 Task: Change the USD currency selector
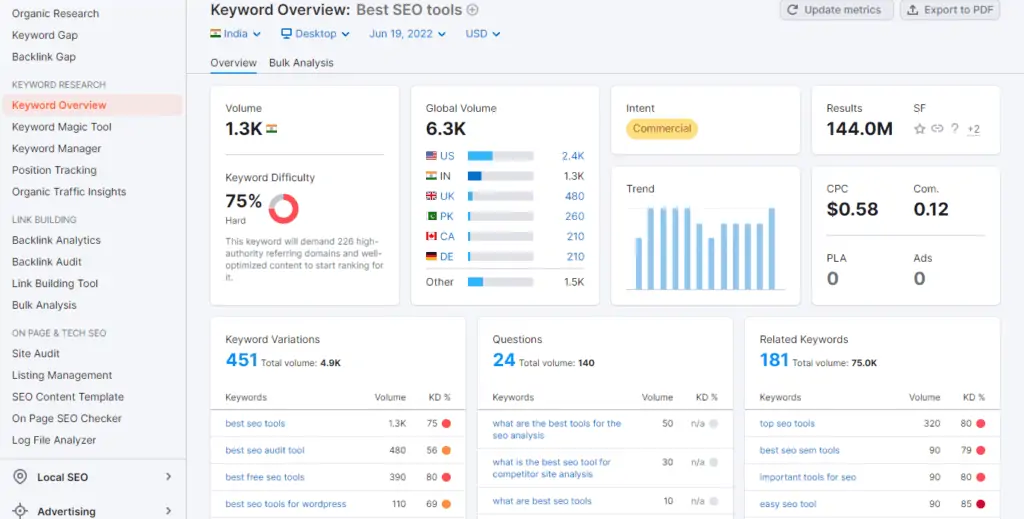(x=483, y=33)
